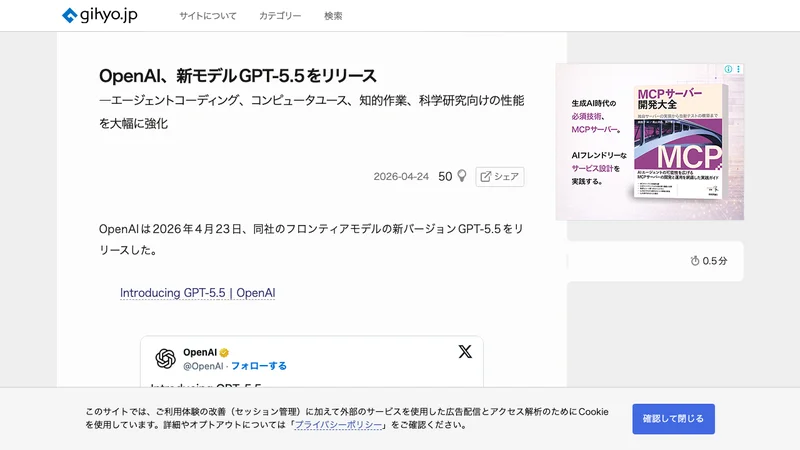Image resolution: width=800 pixels, height=450 pixels.
Task: Open the ad options three-dot menu
Action: click(x=738, y=69)
